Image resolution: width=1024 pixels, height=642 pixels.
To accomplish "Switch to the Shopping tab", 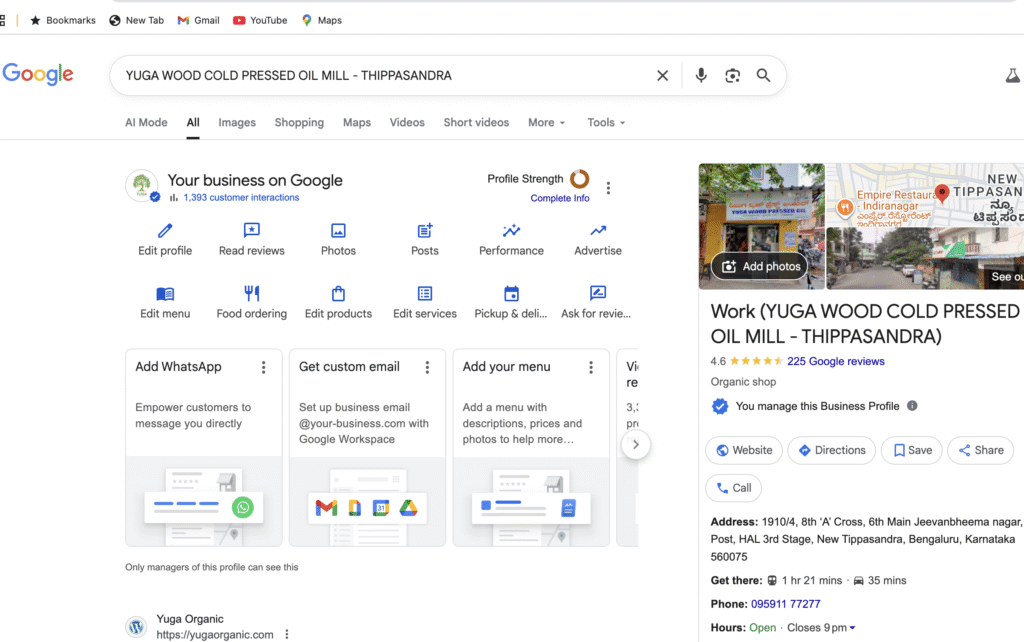I will [299, 123].
